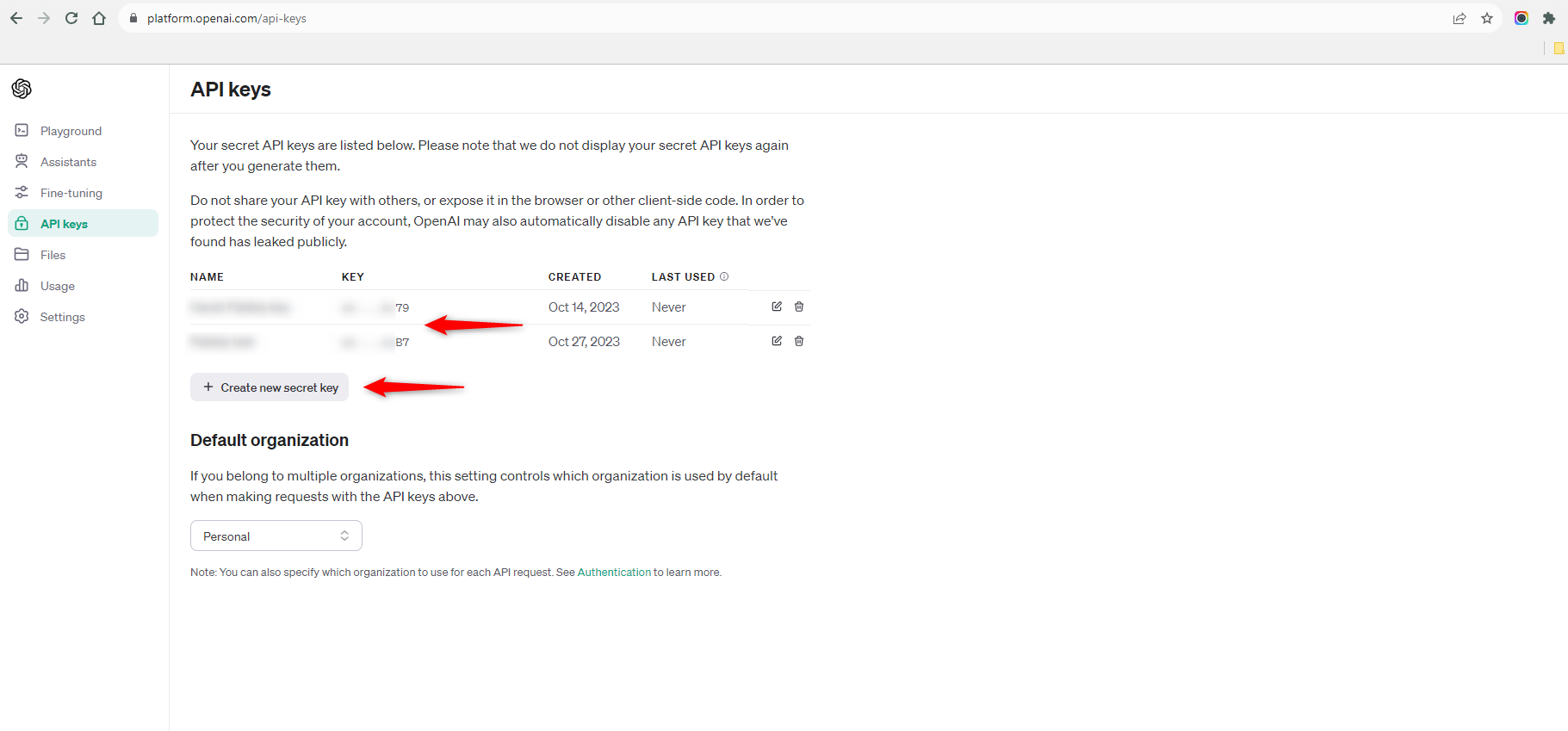
Task: Click Never in the Oct 27 row
Action: (668, 342)
